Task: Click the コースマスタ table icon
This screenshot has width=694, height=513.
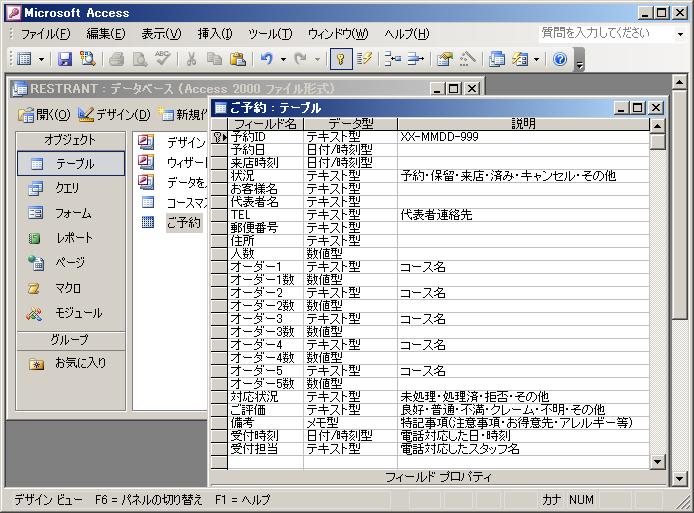Action: tap(147, 202)
